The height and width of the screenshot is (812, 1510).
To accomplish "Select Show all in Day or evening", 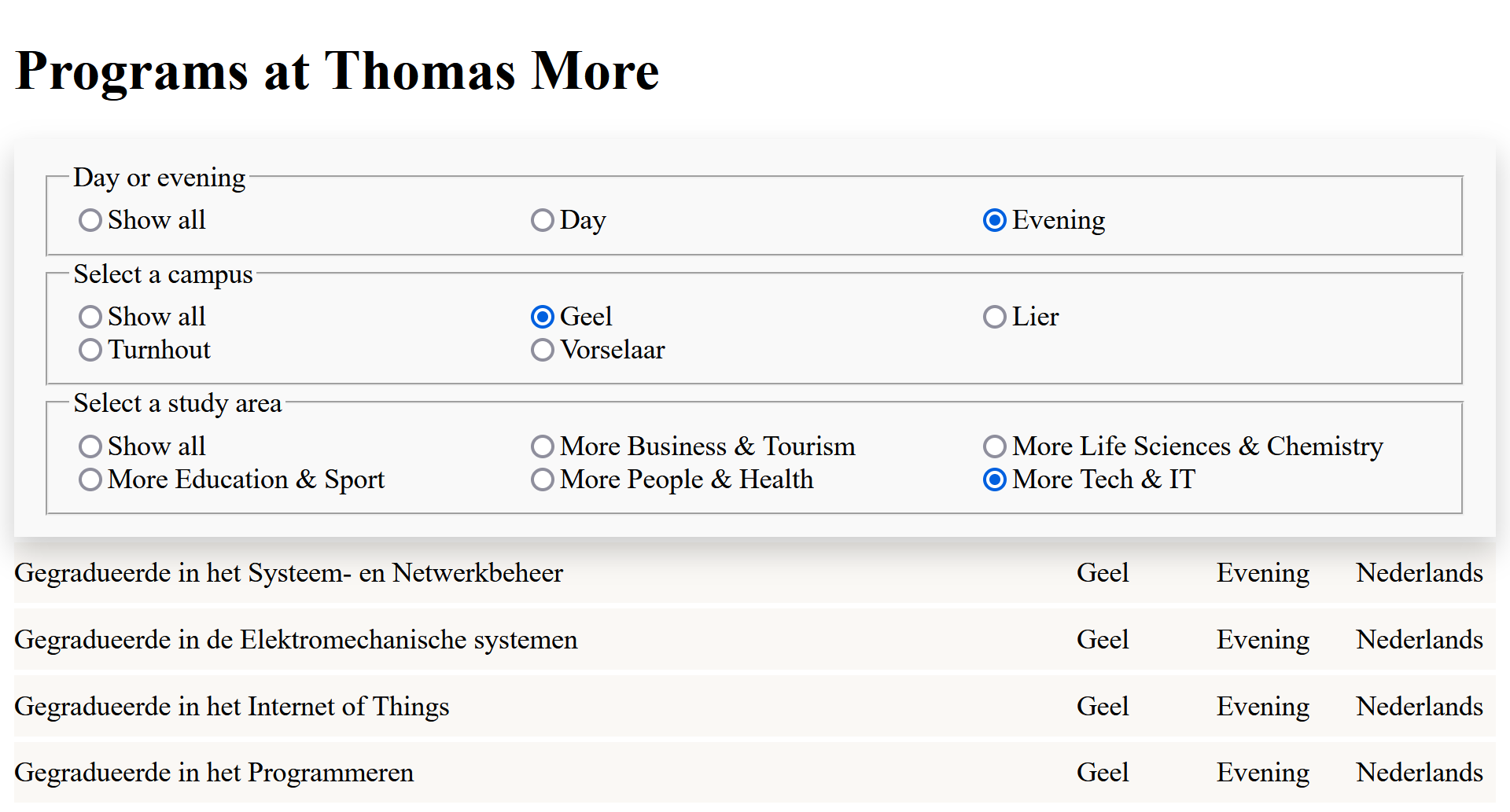I will (x=90, y=220).
